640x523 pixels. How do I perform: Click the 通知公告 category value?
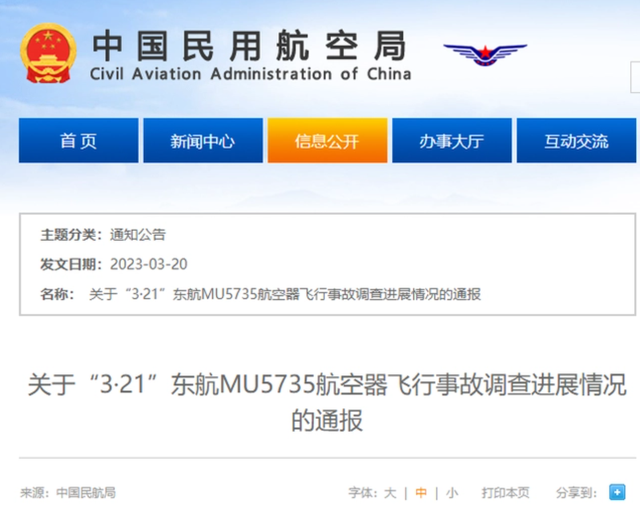pos(138,235)
